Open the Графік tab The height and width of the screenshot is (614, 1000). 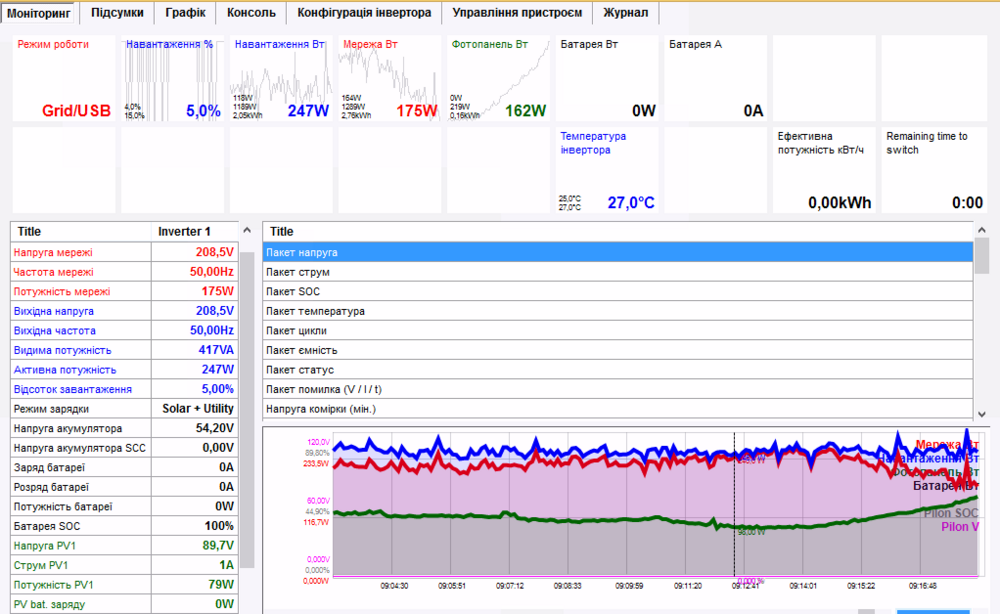185,13
